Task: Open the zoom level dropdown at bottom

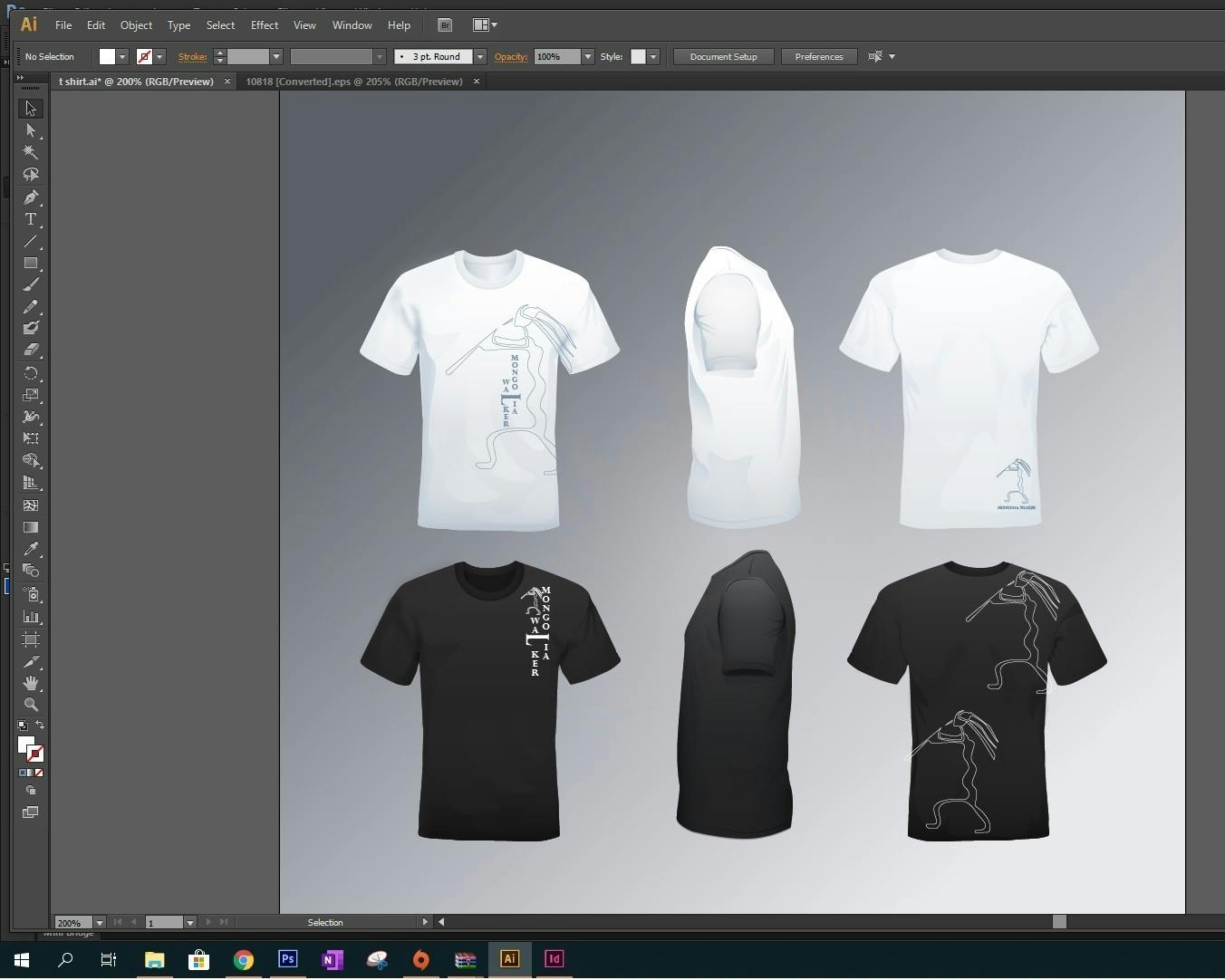Action: pos(100,923)
